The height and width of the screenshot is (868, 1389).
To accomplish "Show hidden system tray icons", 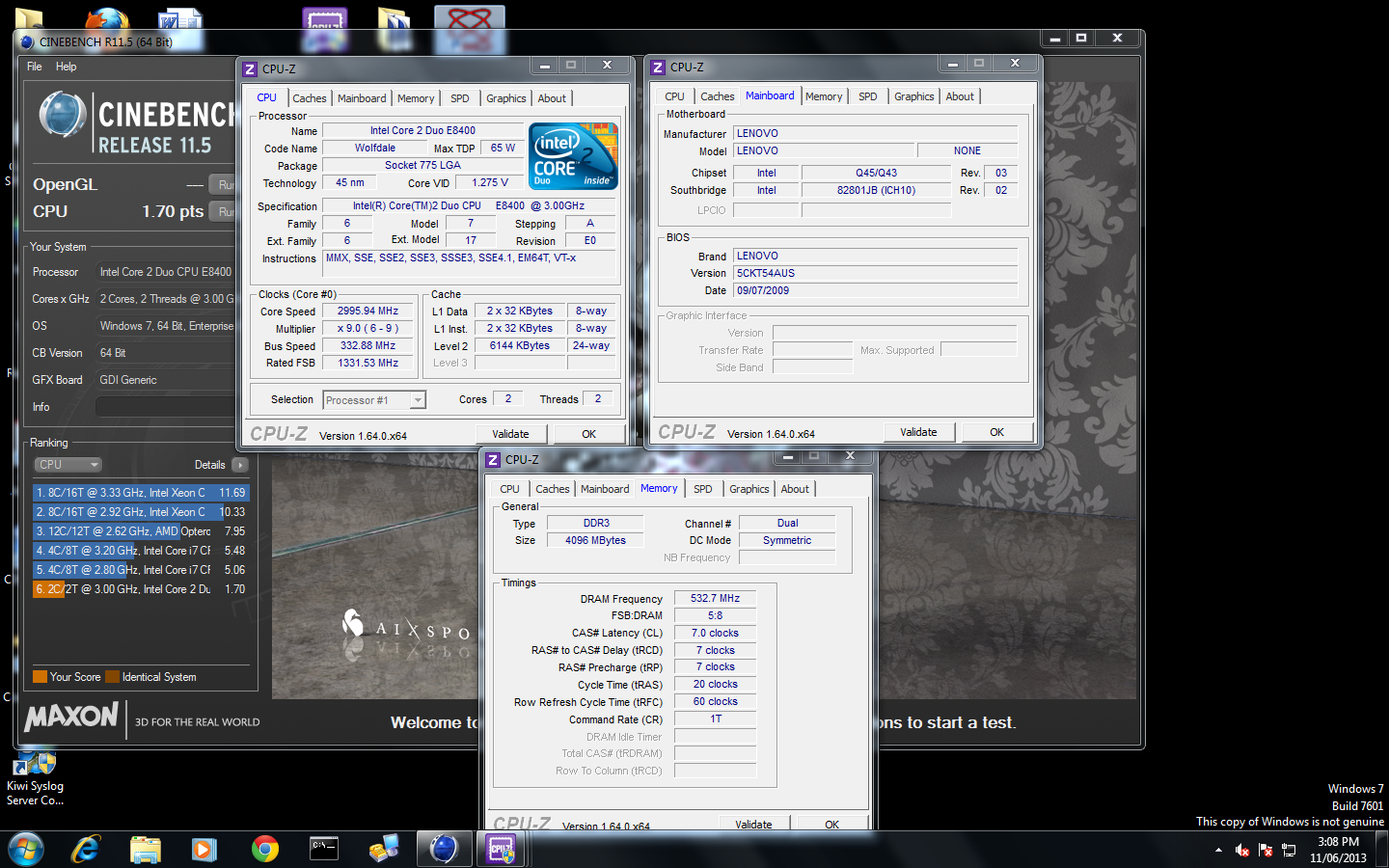I will point(1218,850).
